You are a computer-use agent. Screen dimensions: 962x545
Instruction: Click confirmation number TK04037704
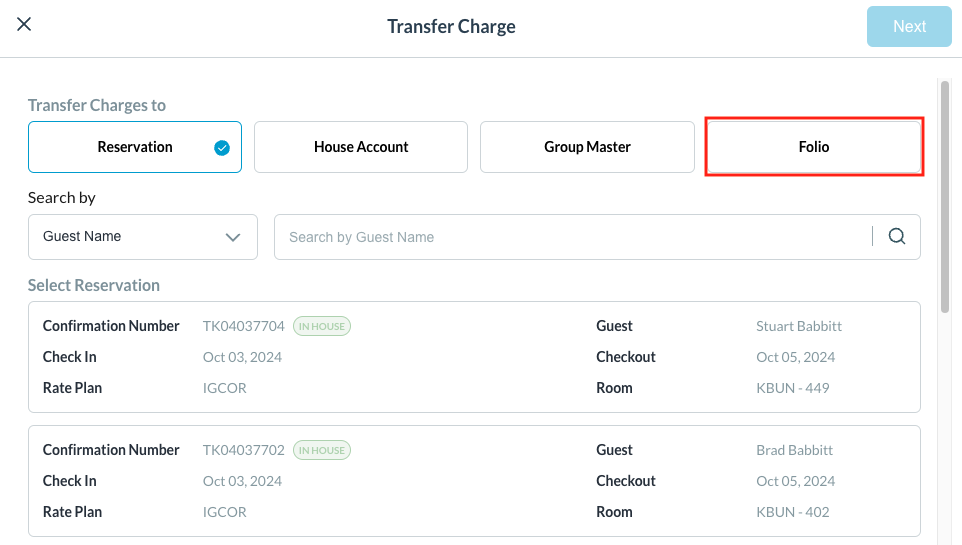coord(244,326)
